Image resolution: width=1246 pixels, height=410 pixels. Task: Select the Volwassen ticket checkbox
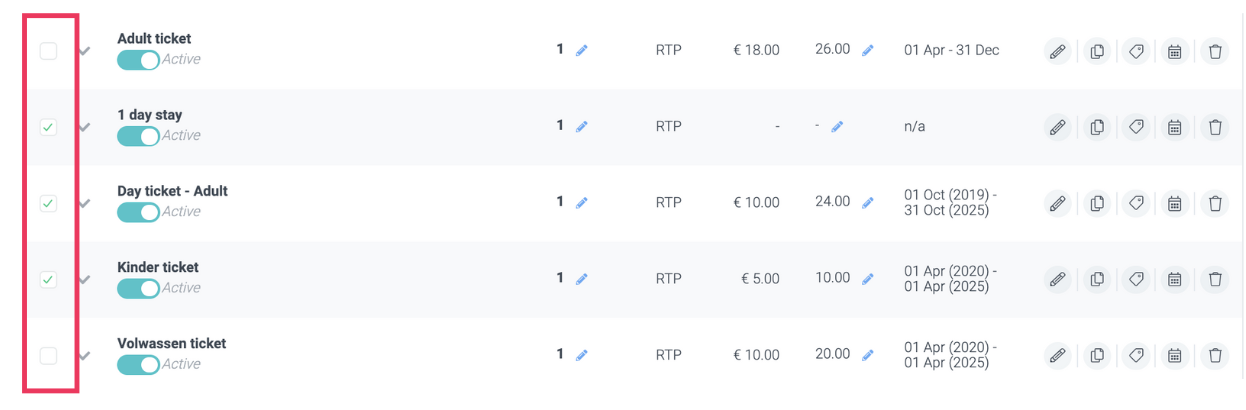click(48, 355)
